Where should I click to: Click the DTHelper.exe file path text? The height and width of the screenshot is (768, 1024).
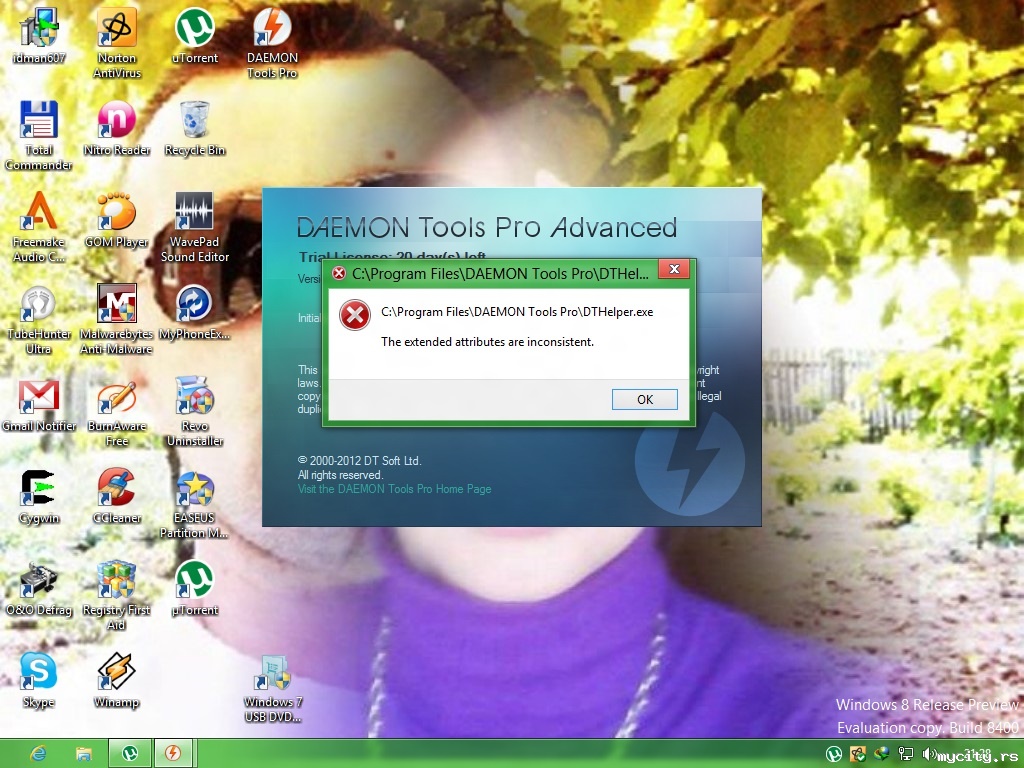[x=517, y=312]
